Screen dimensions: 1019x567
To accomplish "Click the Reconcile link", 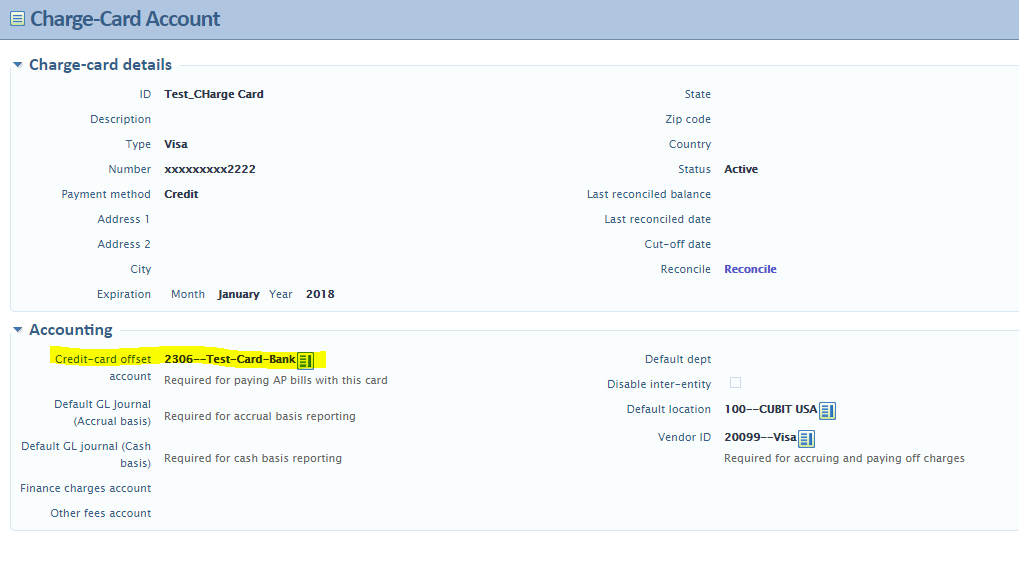I will [x=750, y=269].
